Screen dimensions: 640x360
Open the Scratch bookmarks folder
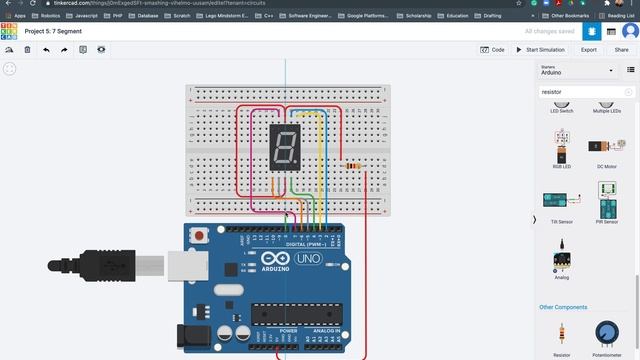click(177, 16)
